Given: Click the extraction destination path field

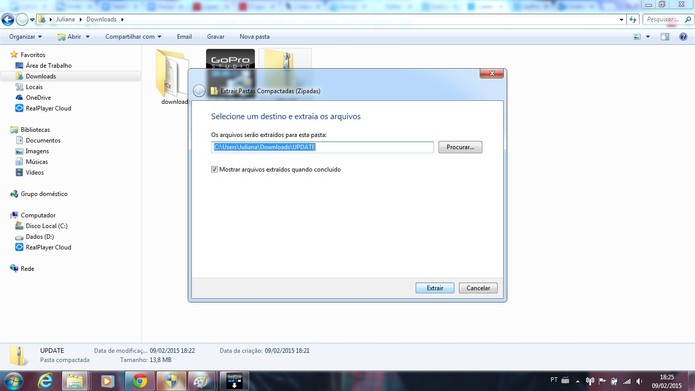Looking at the screenshot, I should pyautogui.click(x=322, y=147).
